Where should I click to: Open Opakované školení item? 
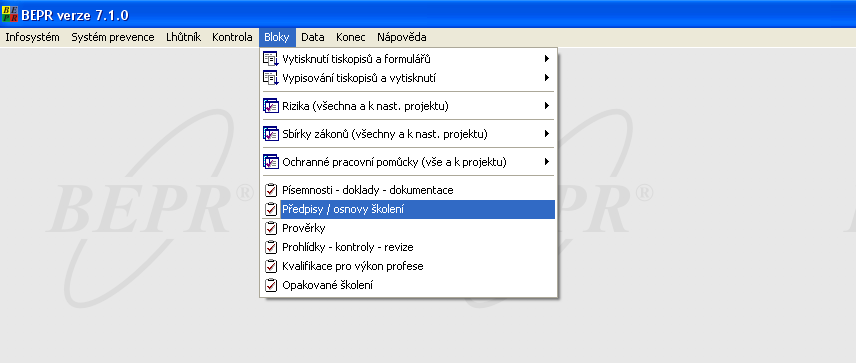(408, 285)
